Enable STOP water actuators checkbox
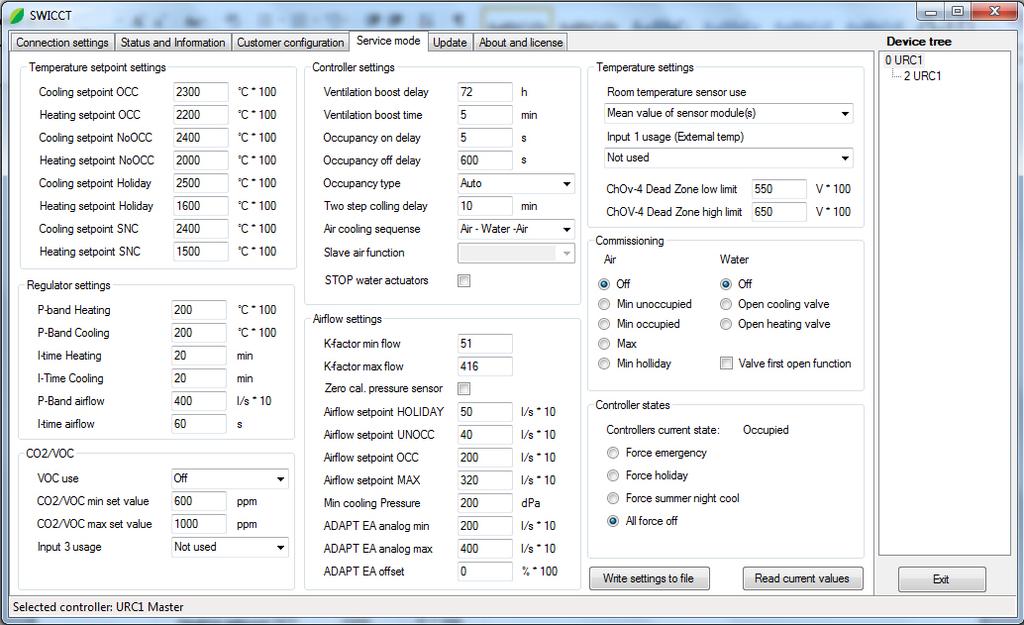The image size is (1024, 625). (x=464, y=281)
